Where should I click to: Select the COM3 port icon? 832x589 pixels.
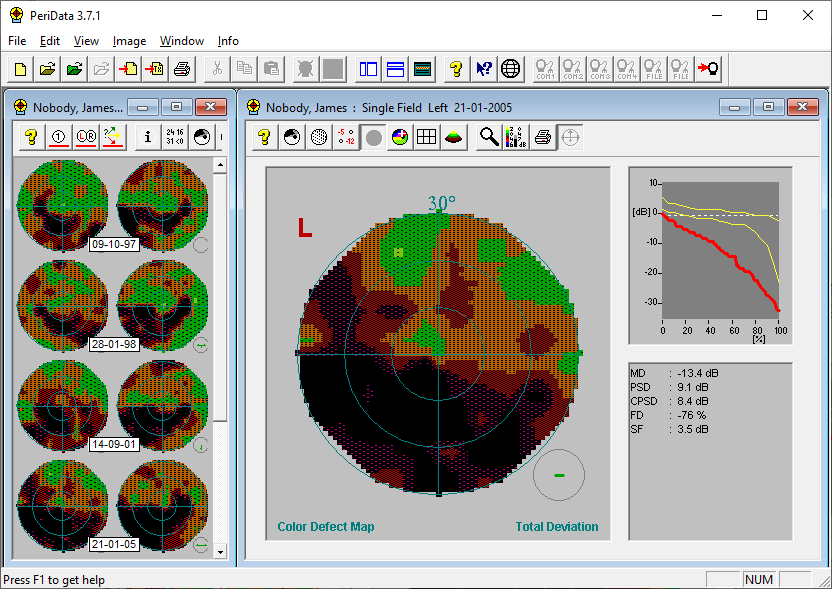coord(600,69)
